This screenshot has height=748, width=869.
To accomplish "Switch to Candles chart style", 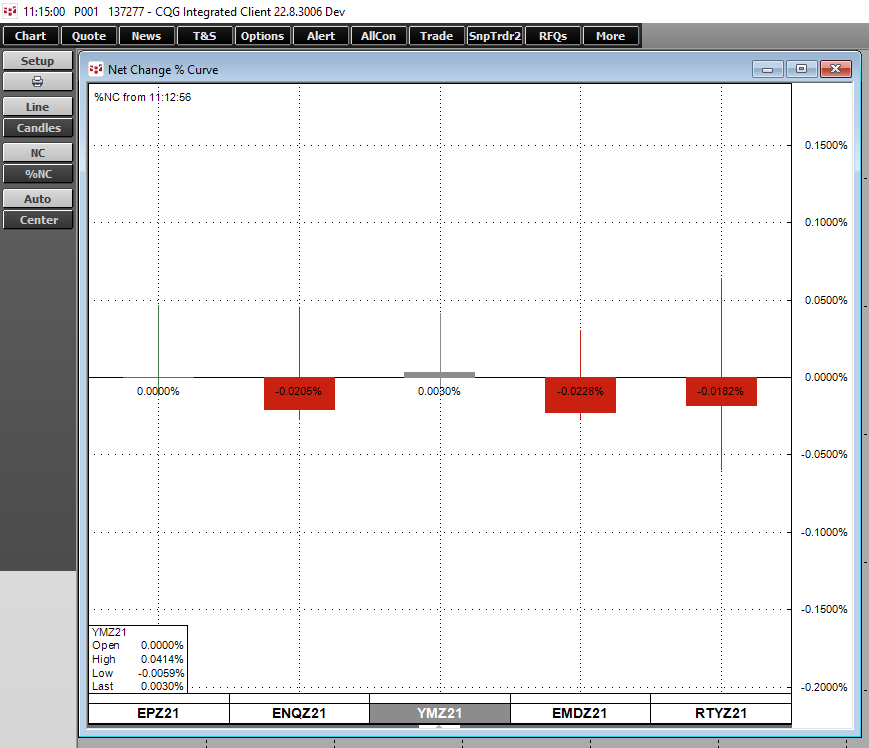I will (x=37, y=128).
